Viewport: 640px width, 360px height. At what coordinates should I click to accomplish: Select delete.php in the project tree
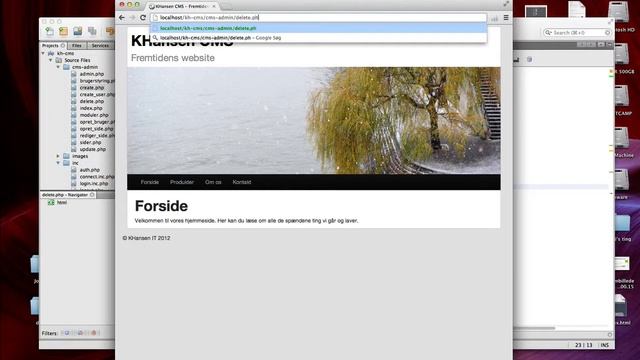92,101
